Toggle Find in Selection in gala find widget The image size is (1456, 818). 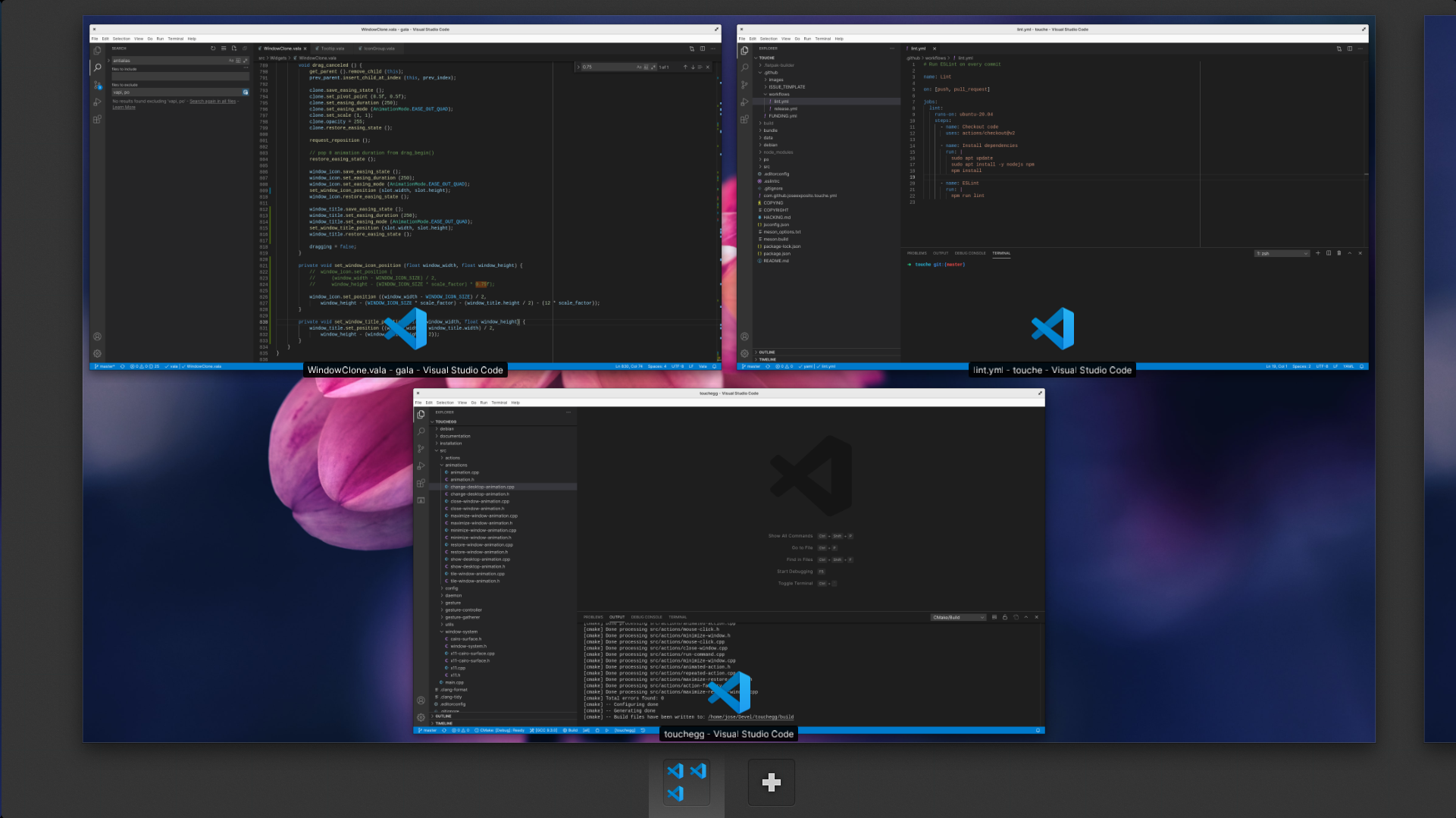pyautogui.click(x=700, y=67)
